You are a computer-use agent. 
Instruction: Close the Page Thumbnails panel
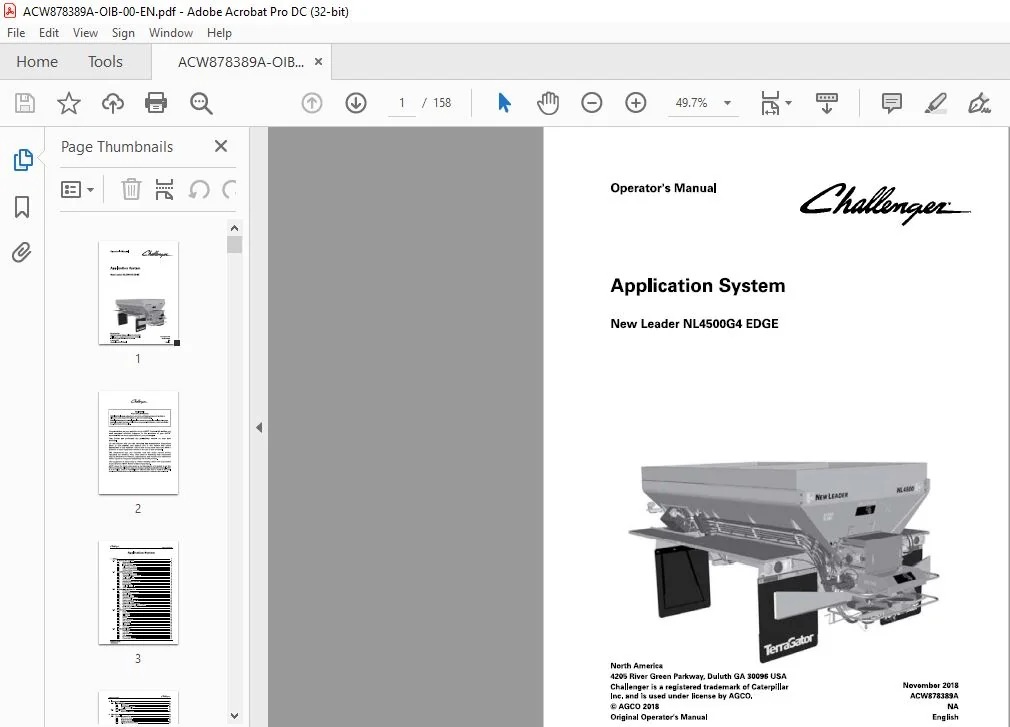click(221, 146)
